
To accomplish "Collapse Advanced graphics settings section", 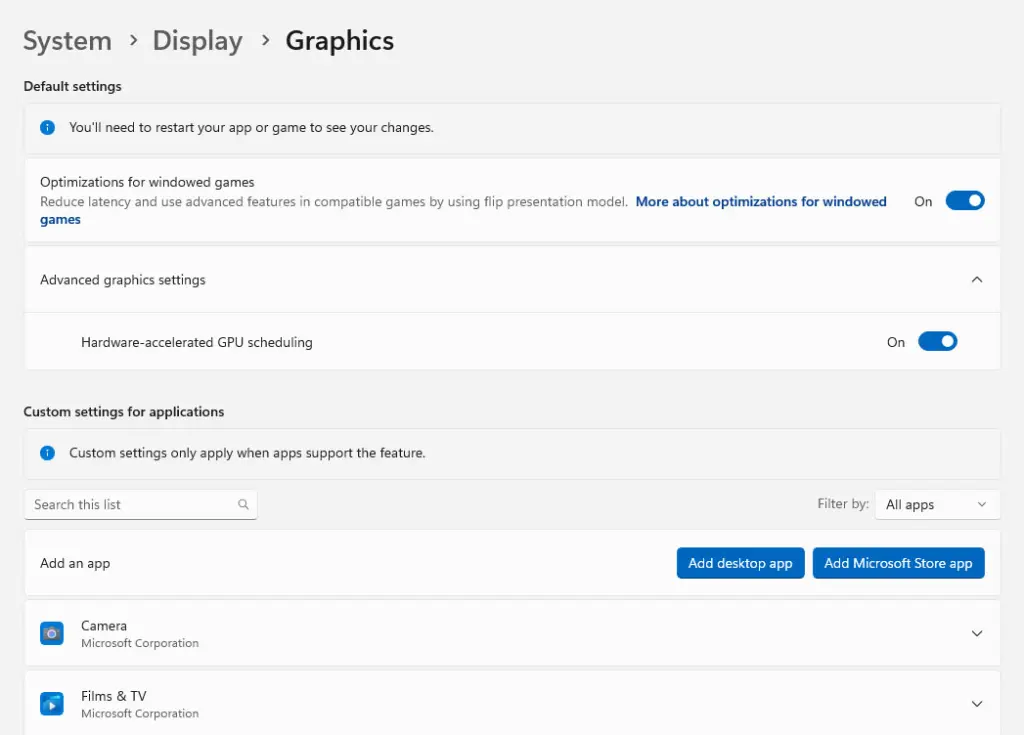I will (x=976, y=280).
